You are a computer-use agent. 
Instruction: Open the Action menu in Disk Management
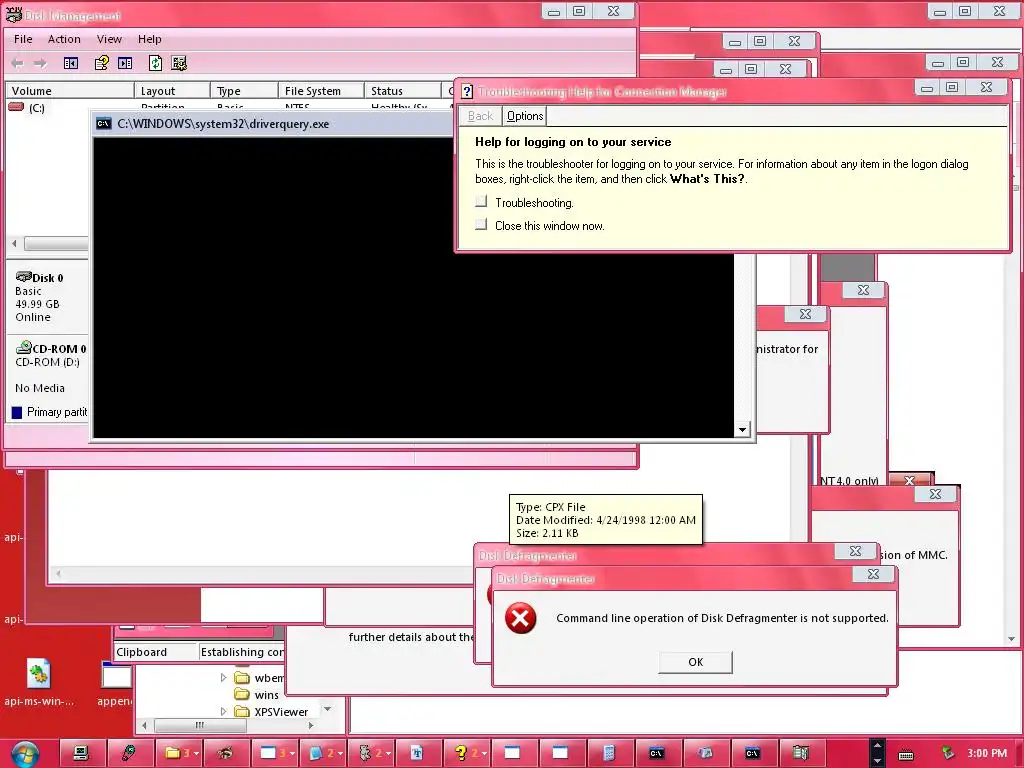coord(64,39)
